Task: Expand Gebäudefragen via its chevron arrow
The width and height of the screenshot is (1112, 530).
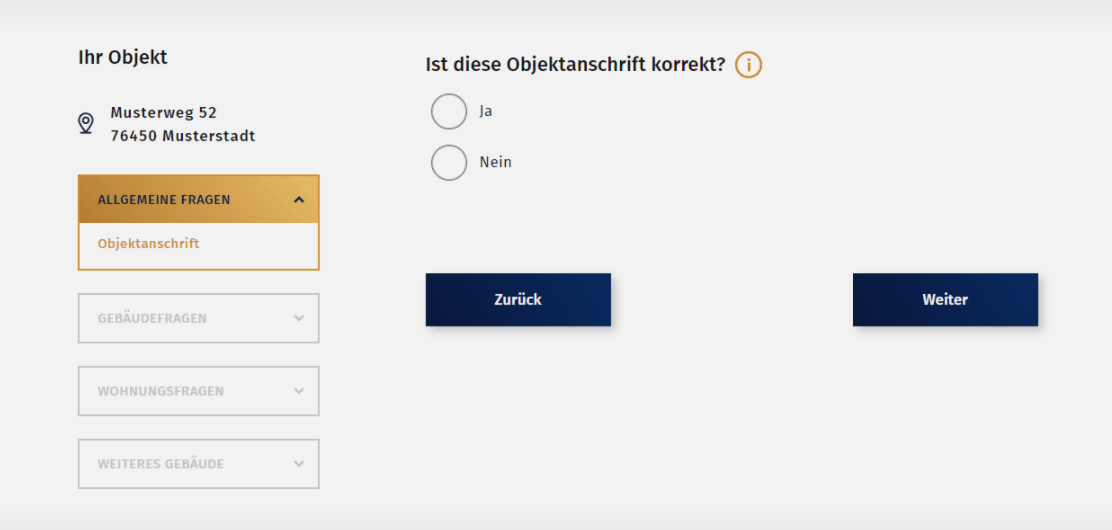Action: [298, 319]
